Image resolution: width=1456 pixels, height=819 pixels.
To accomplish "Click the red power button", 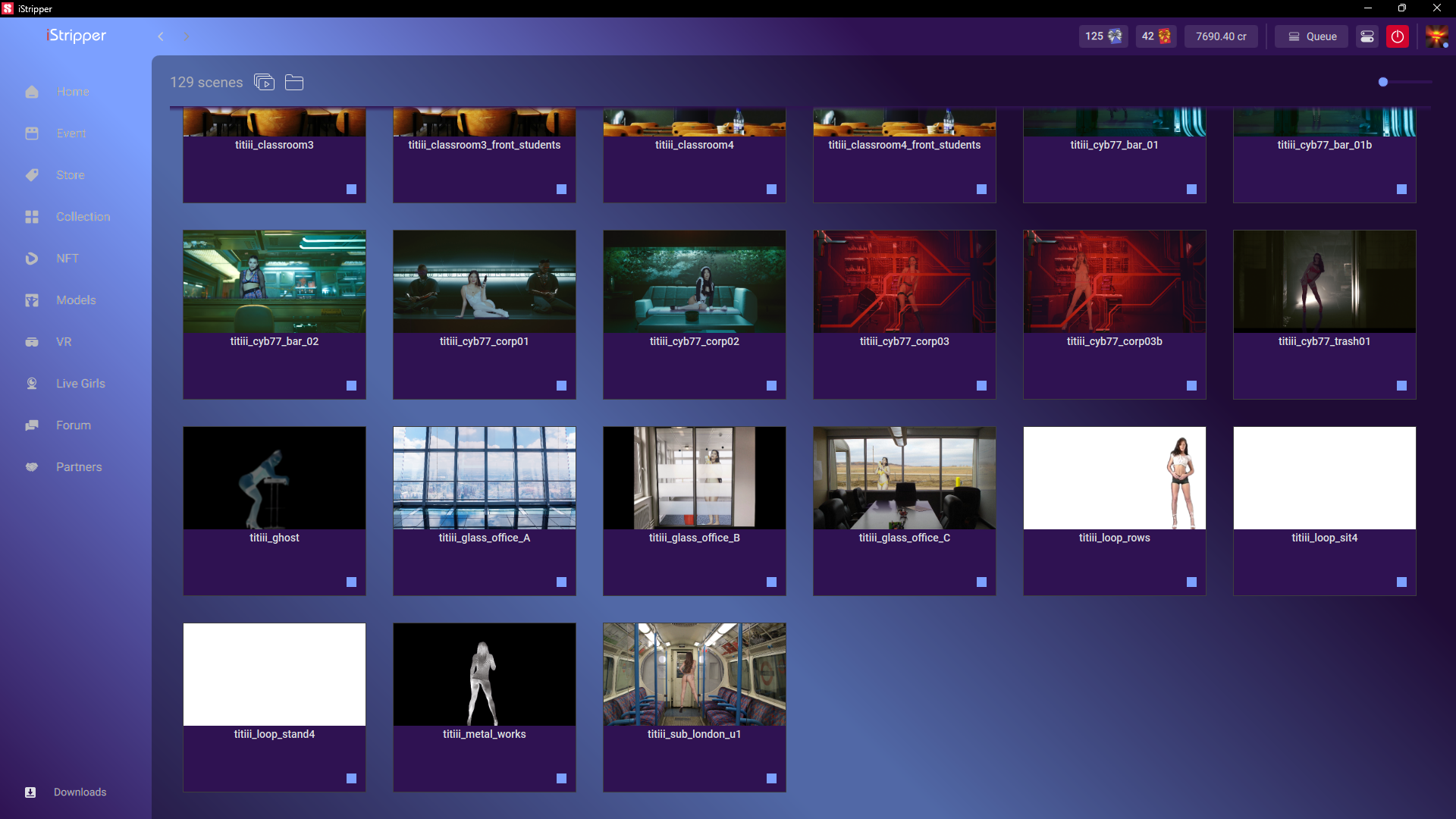I will (x=1397, y=36).
